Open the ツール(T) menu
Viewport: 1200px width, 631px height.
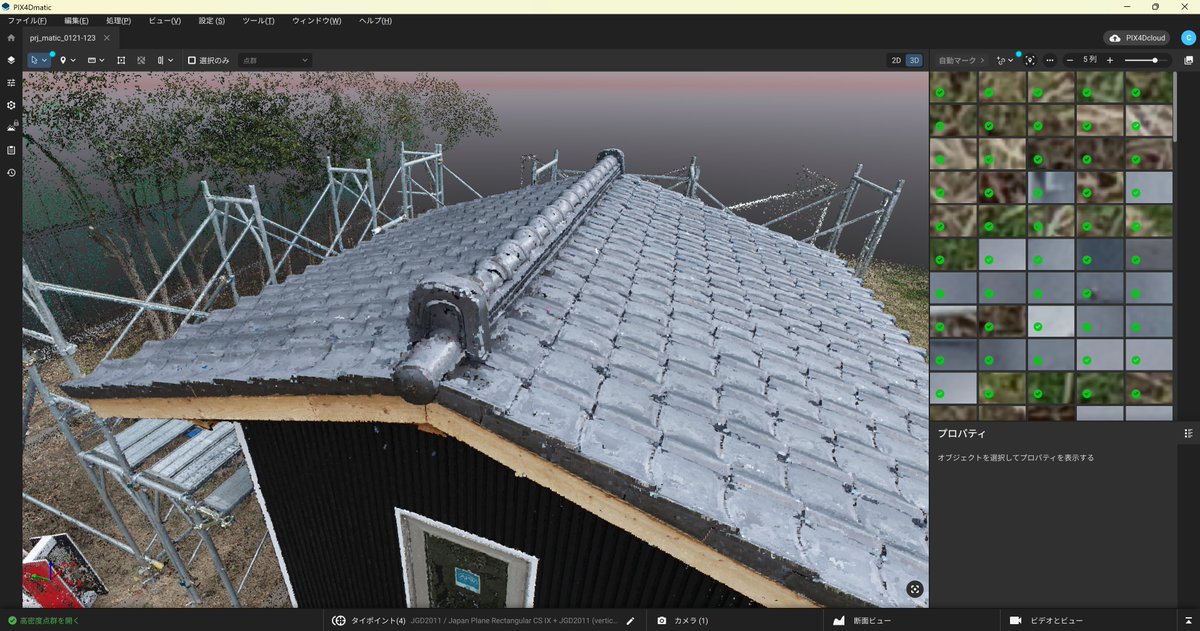259,21
